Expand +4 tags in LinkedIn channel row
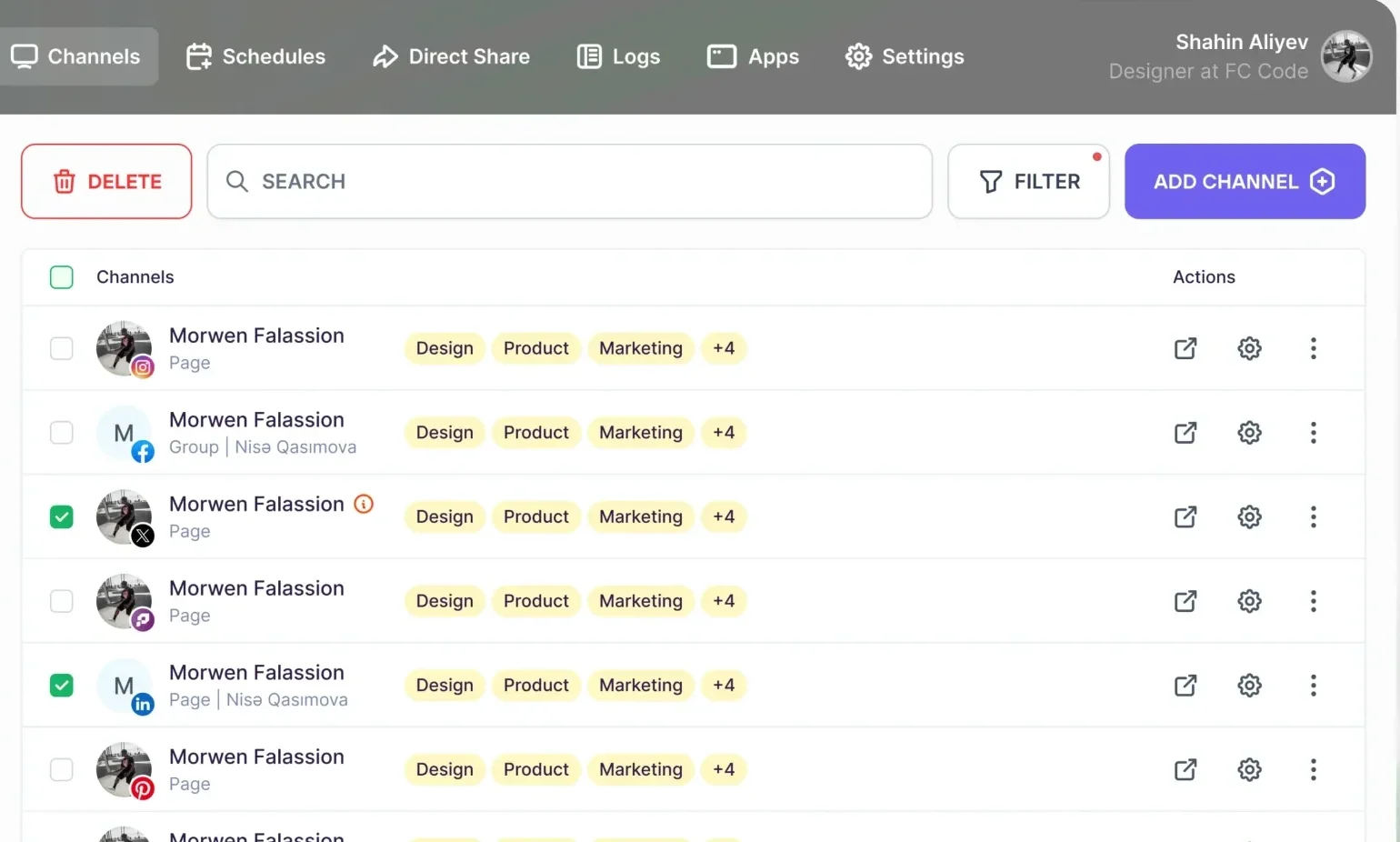This screenshot has width=1400, height=842. tap(724, 686)
